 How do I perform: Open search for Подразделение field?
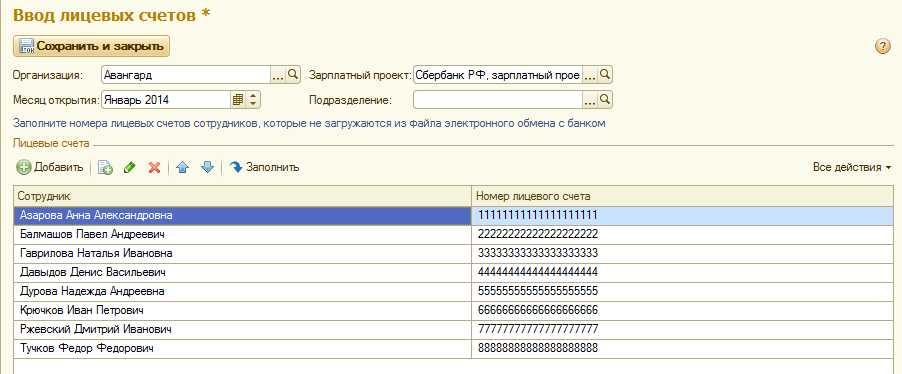[x=605, y=100]
